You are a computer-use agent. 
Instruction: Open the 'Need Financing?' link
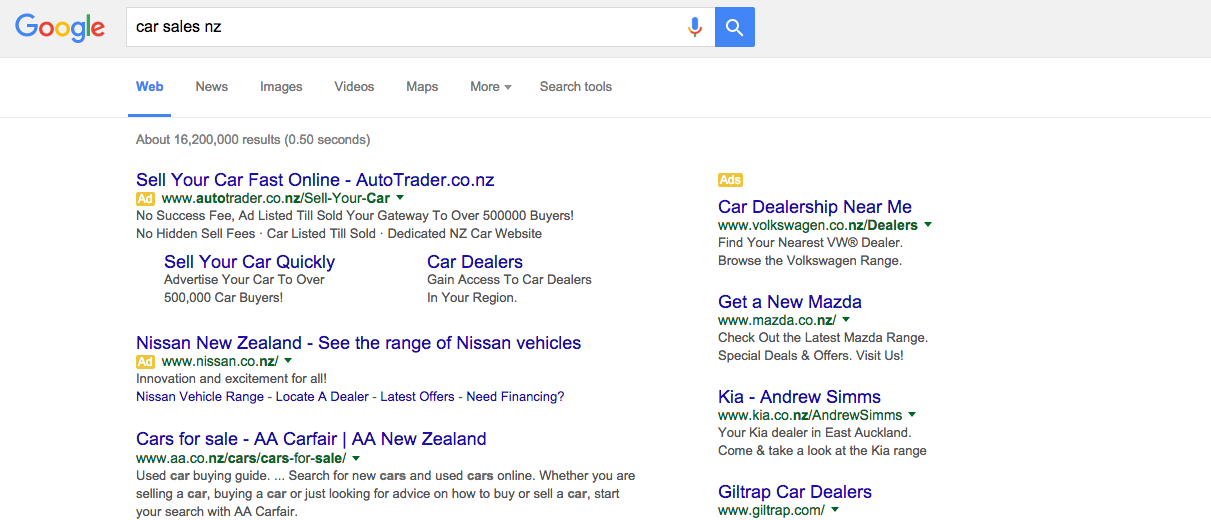click(x=515, y=397)
